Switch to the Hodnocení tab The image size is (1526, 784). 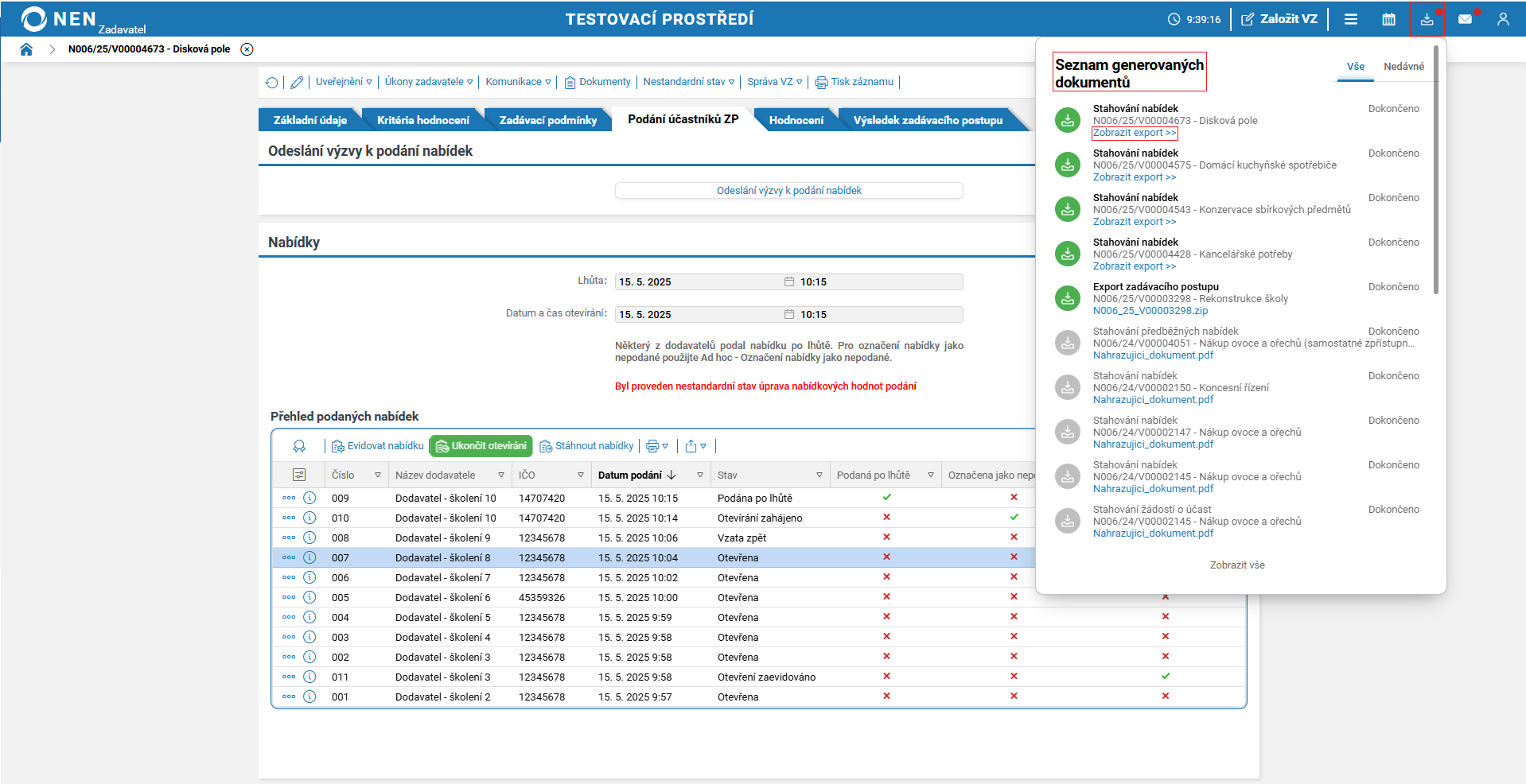796,120
